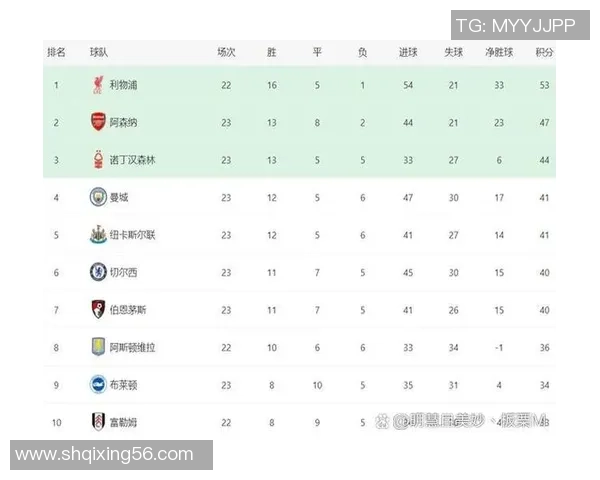Screen dimensions: 600x480
Task: Click the Newcastle United crest icon
Action: point(97,235)
